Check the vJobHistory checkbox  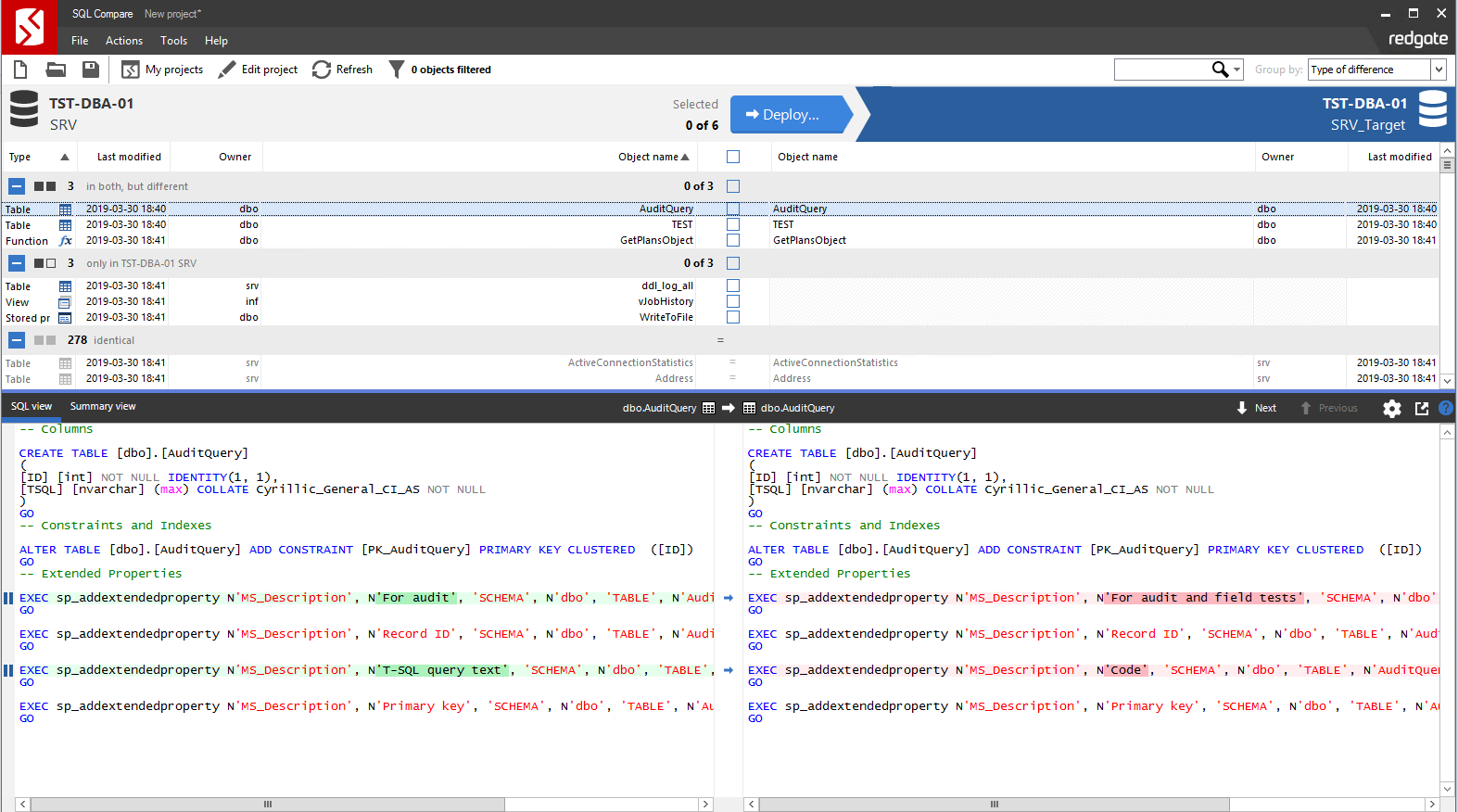pos(733,301)
